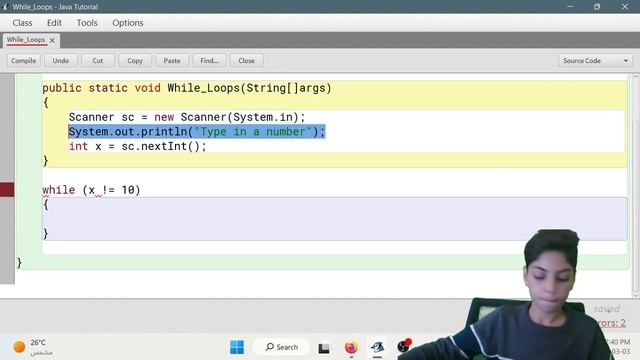The height and width of the screenshot is (360, 640).
Task: Click the Scanner sc declaration line
Action: pyautogui.click(x=187, y=117)
